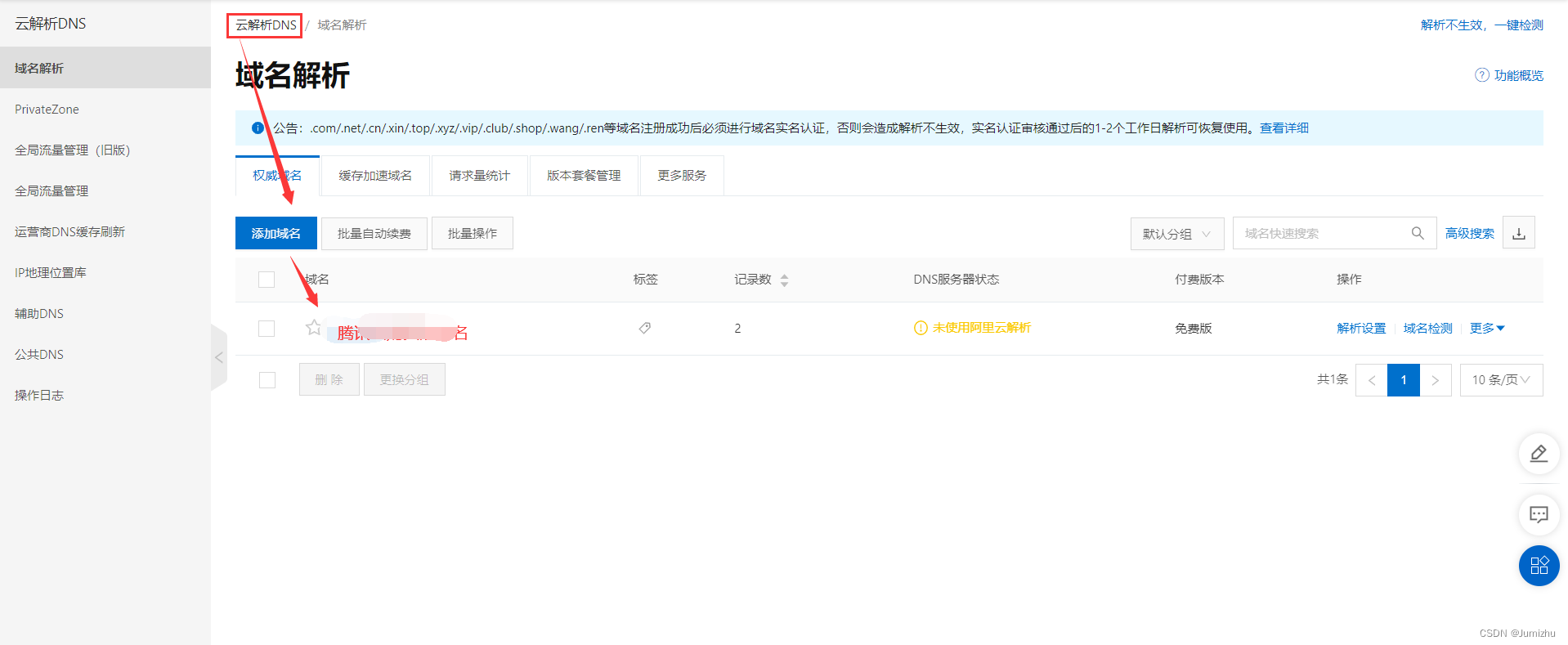Click the 云解析DNS breadcrumb link
1568x645 pixels.
pos(266,25)
